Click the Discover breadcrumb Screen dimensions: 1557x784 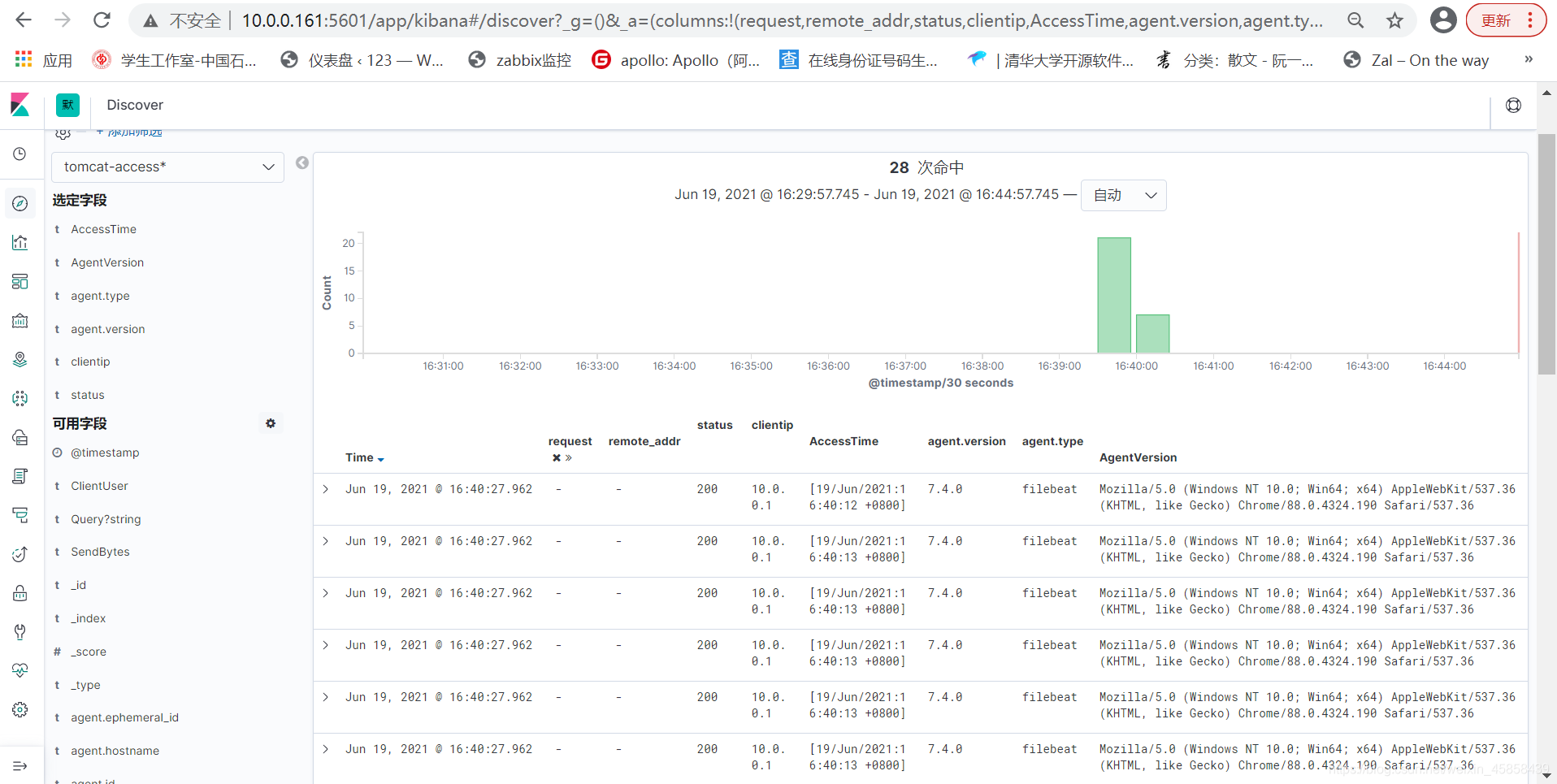(135, 105)
